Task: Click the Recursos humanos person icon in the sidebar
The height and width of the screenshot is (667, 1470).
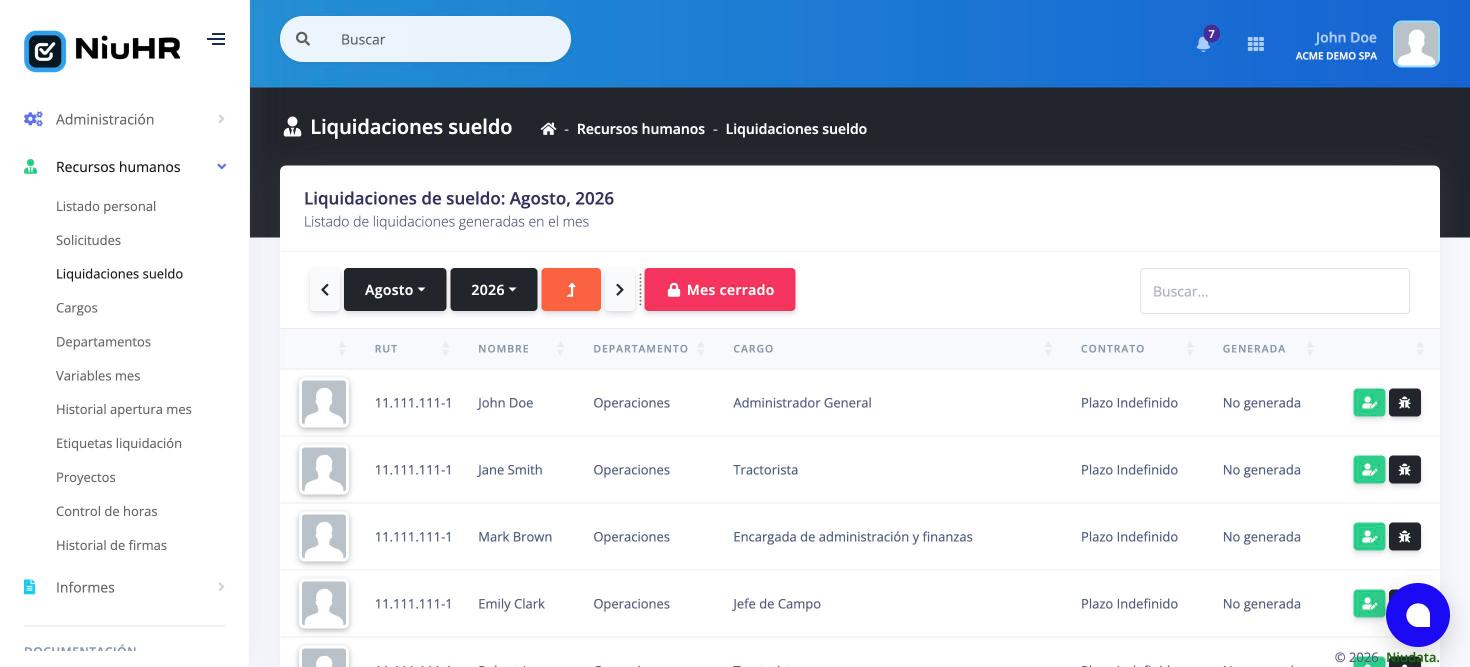Action: click(30, 167)
